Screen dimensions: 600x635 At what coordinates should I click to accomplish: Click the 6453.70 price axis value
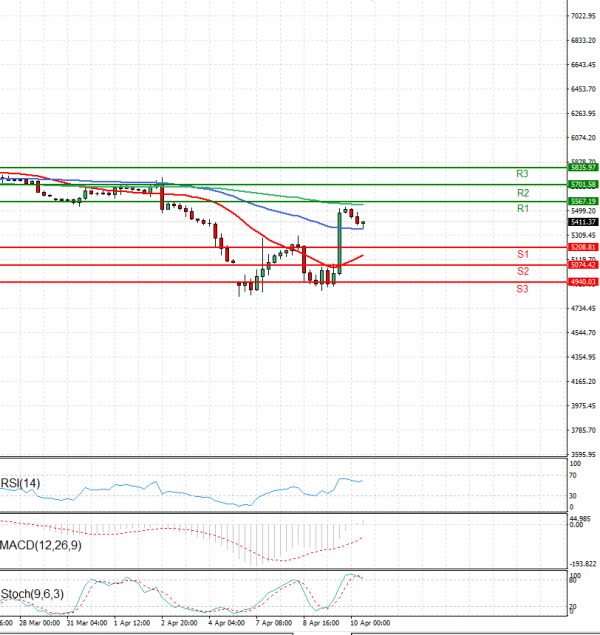click(x=583, y=89)
